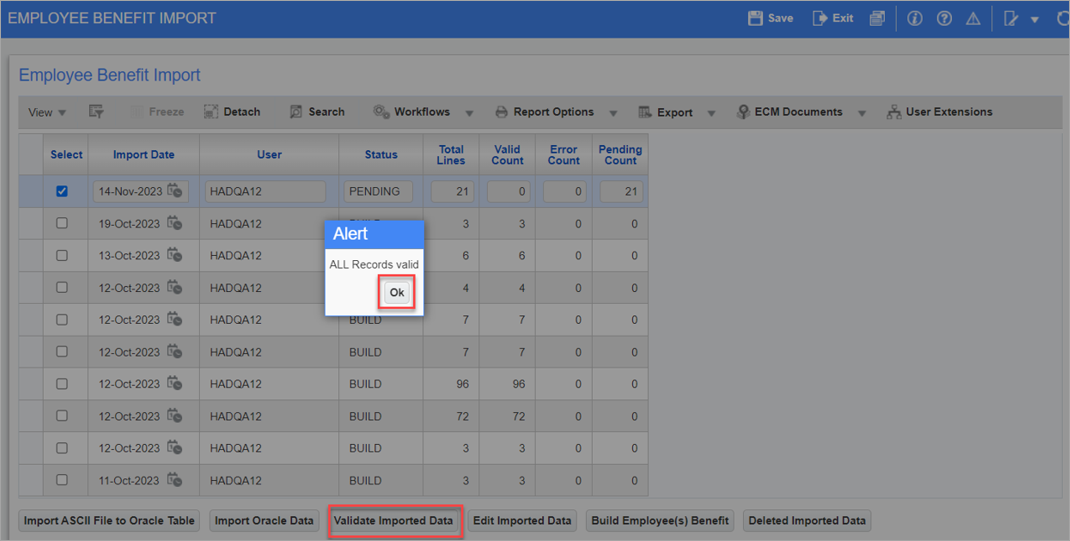Click the Report Options printer icon
This screenshot has width=1070, height=541.
pos(502,112)
